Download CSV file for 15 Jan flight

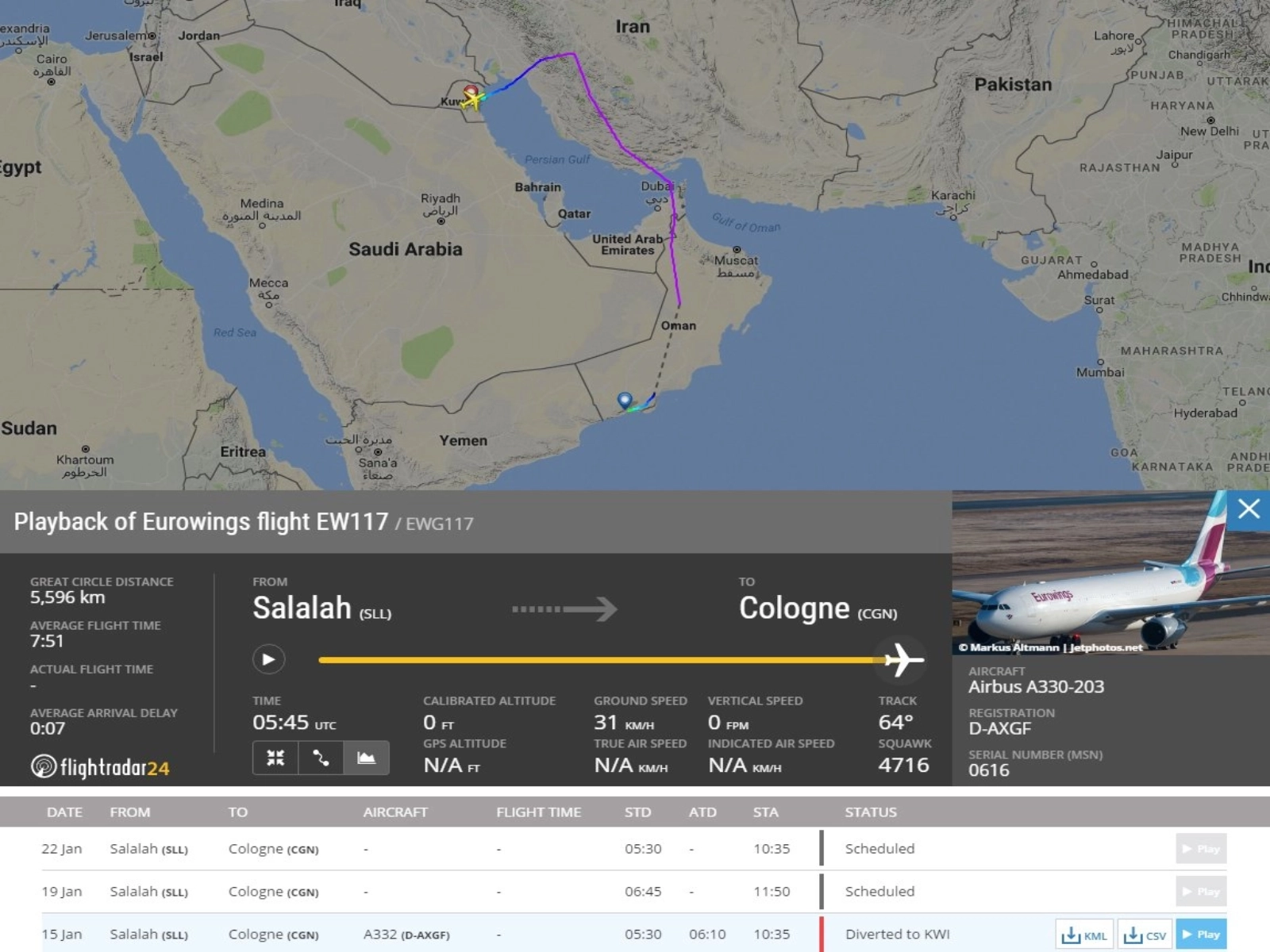click(1145, 935)
